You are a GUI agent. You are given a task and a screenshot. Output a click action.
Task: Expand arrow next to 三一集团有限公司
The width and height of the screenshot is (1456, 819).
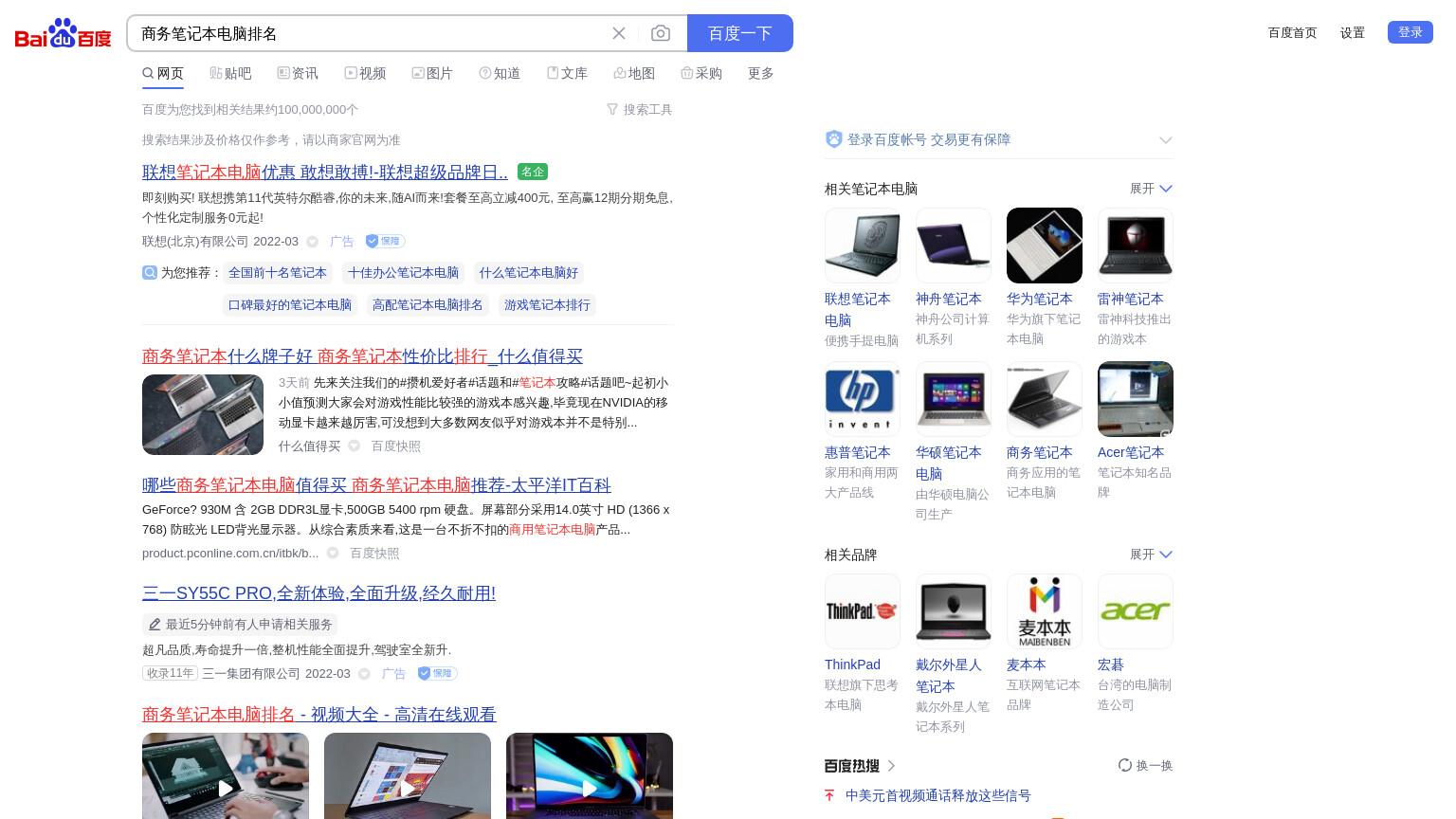pyautogui.click(x=364, y=674)
